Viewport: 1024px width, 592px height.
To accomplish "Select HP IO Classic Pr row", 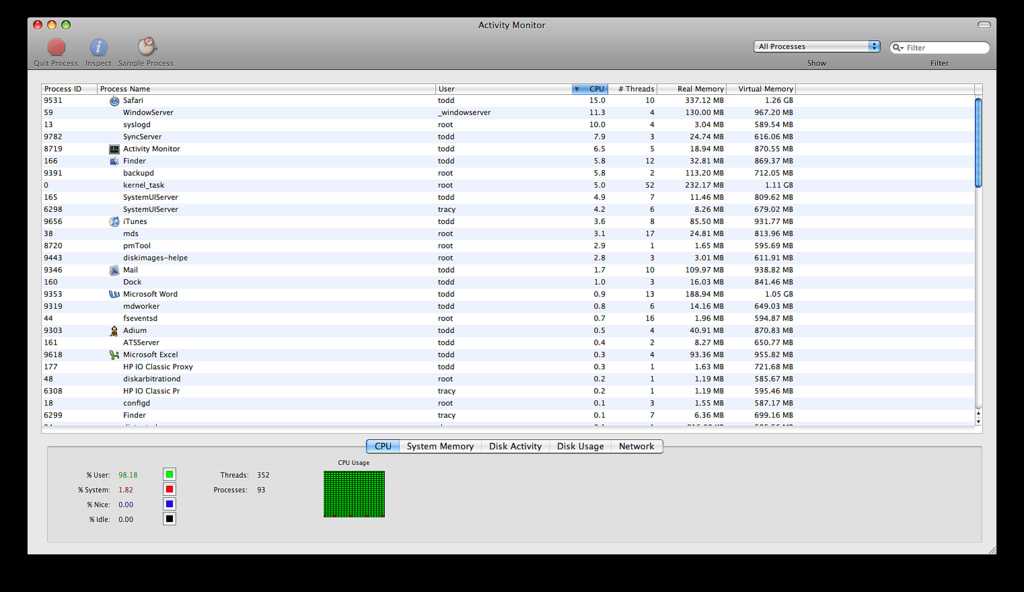I will tap(508, 391).
